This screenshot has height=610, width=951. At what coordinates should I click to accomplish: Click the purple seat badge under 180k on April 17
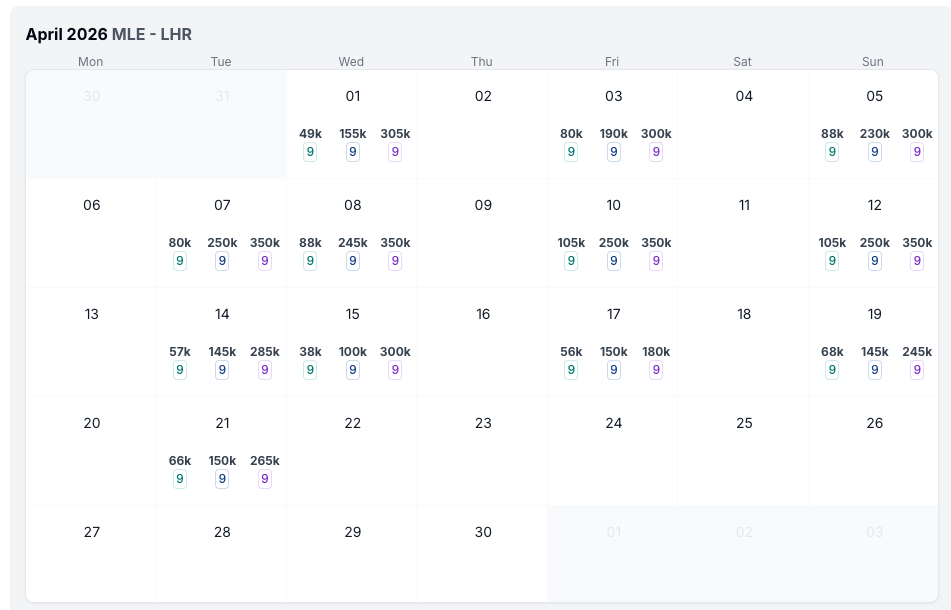click(656, 370)
